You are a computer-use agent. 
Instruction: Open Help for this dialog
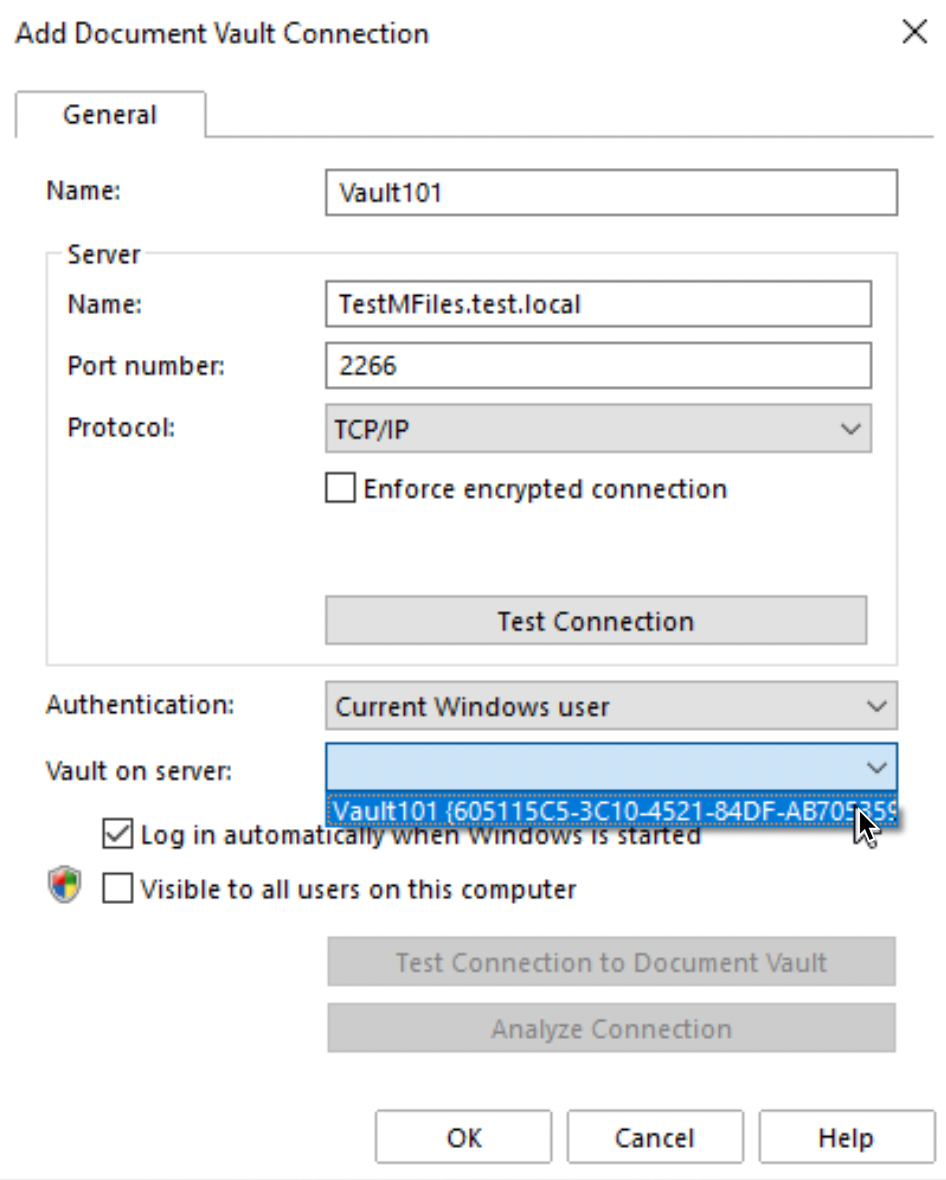point(846,1137)
